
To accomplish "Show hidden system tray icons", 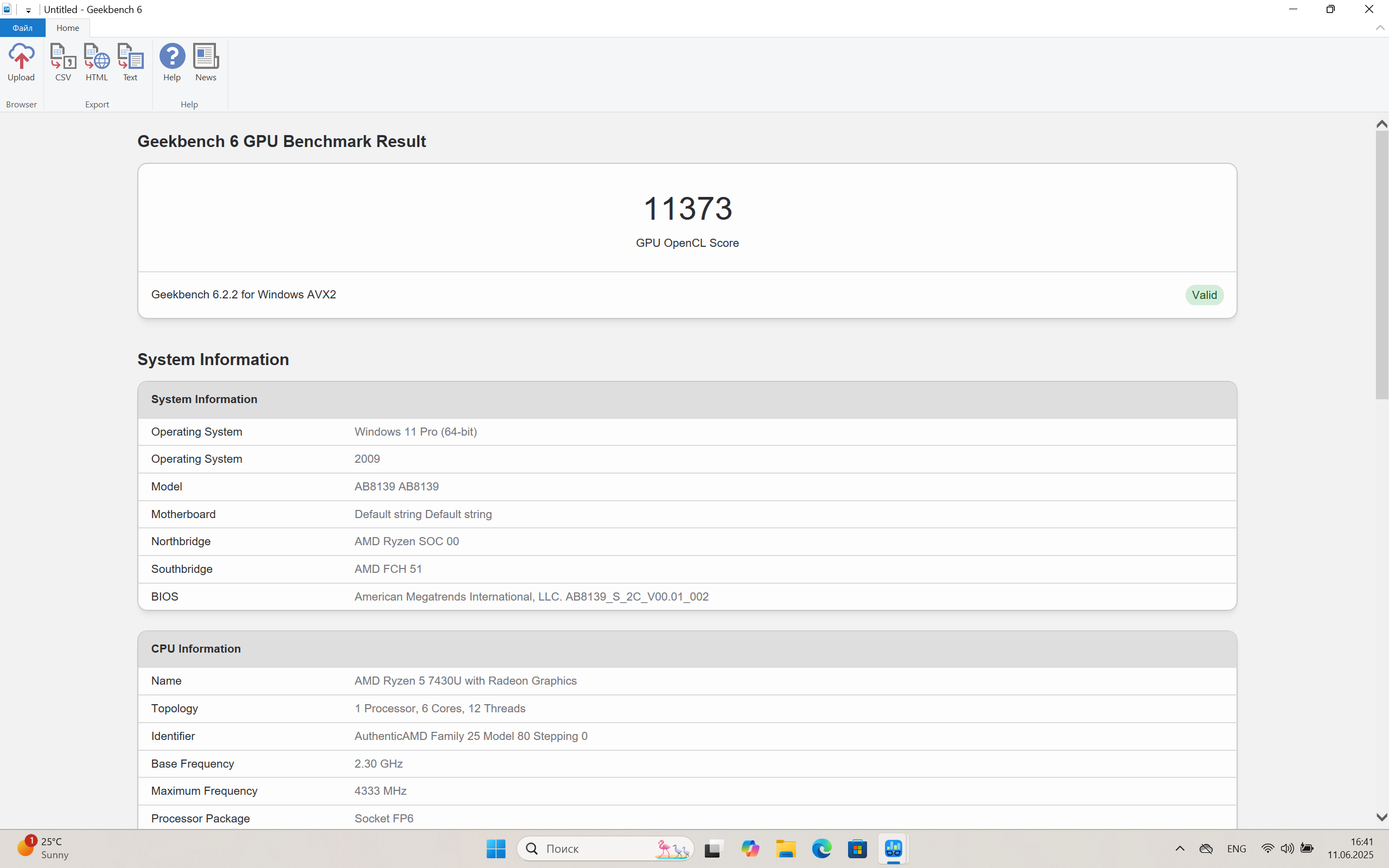I will coord(1180,848).
